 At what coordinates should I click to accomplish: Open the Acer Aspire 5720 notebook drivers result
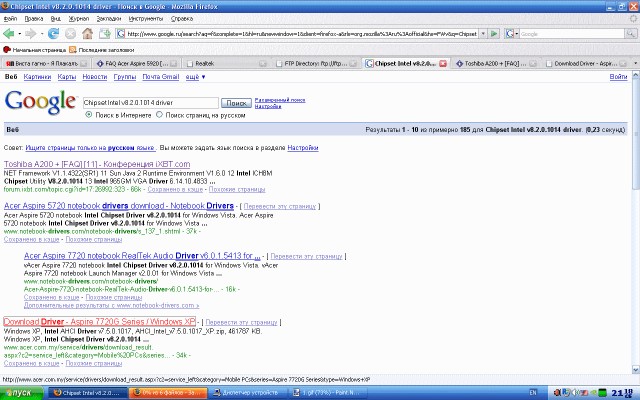click(x=118, y=206)
